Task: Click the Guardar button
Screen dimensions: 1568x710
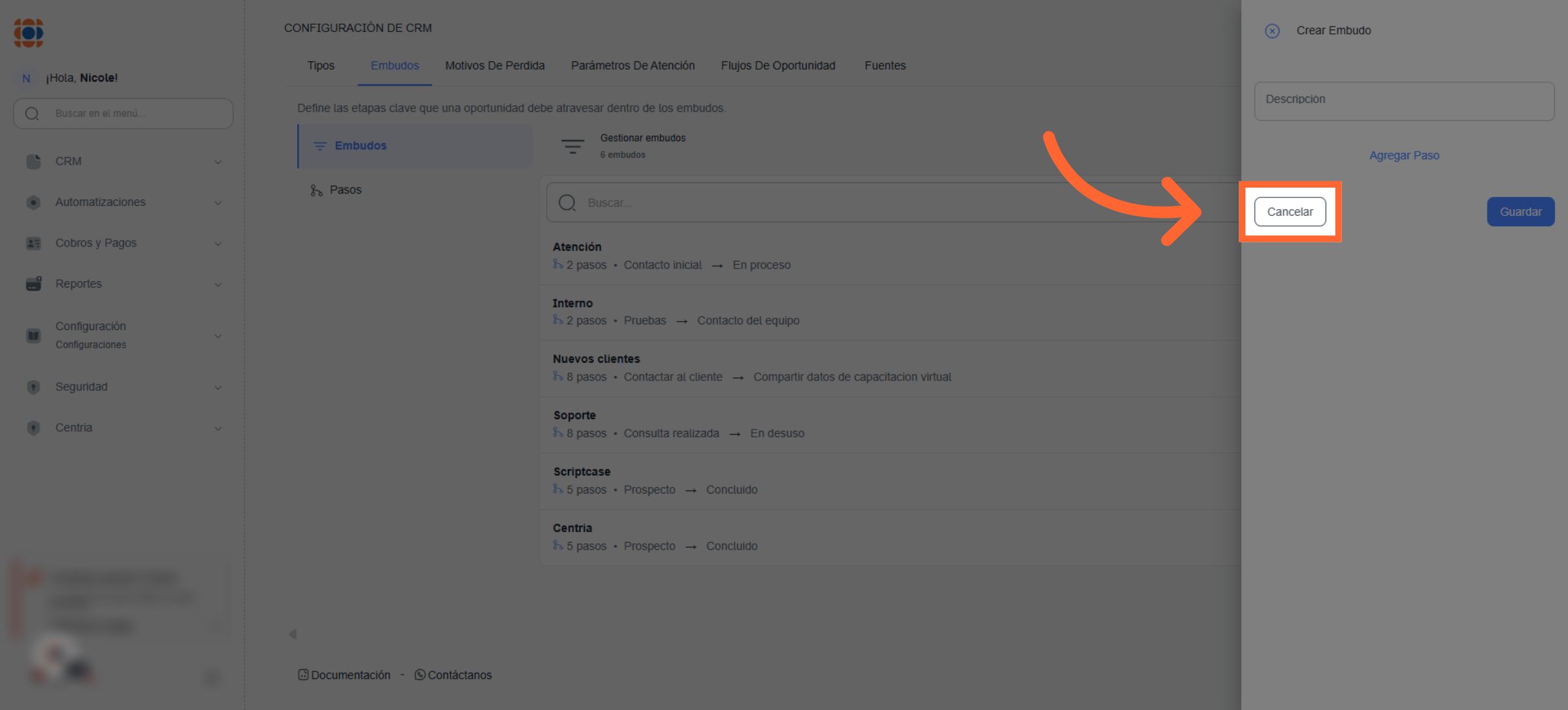Action: pyautogui.click(x=1520, y=212)
